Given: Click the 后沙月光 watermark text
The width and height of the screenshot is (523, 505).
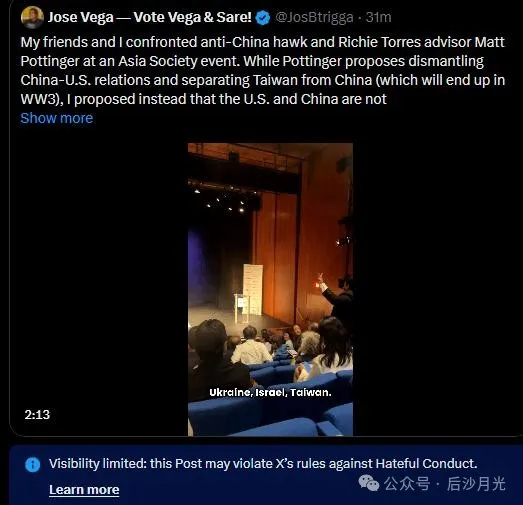Looking at the screenshot, I should 476,484.
